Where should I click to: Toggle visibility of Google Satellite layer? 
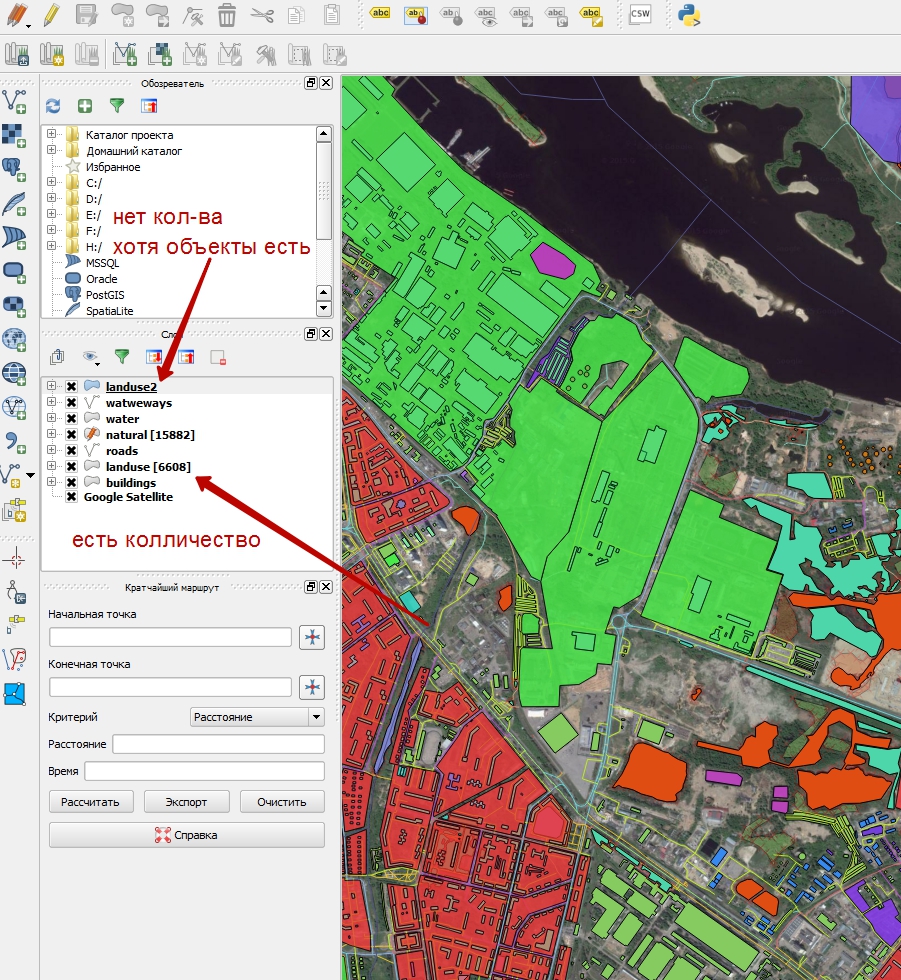point(71,497)
